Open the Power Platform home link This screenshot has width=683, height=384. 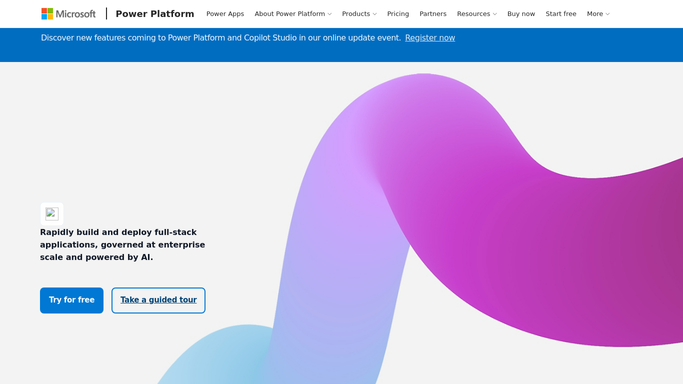tap(155, 14)
